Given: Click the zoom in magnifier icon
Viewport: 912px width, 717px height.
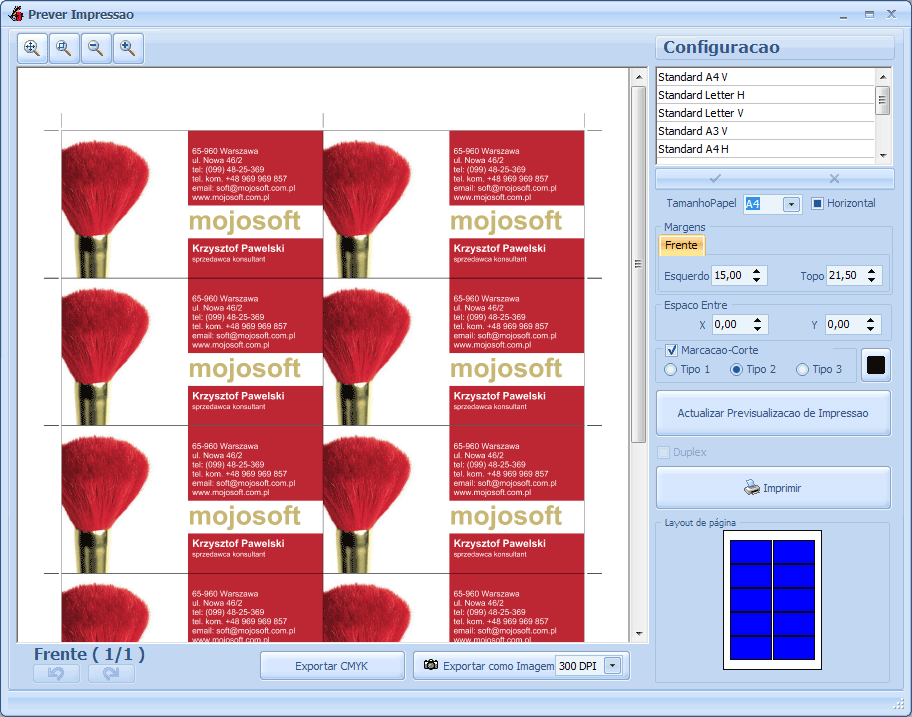Looking at the screenshot, I should click(x=128, y=48).
